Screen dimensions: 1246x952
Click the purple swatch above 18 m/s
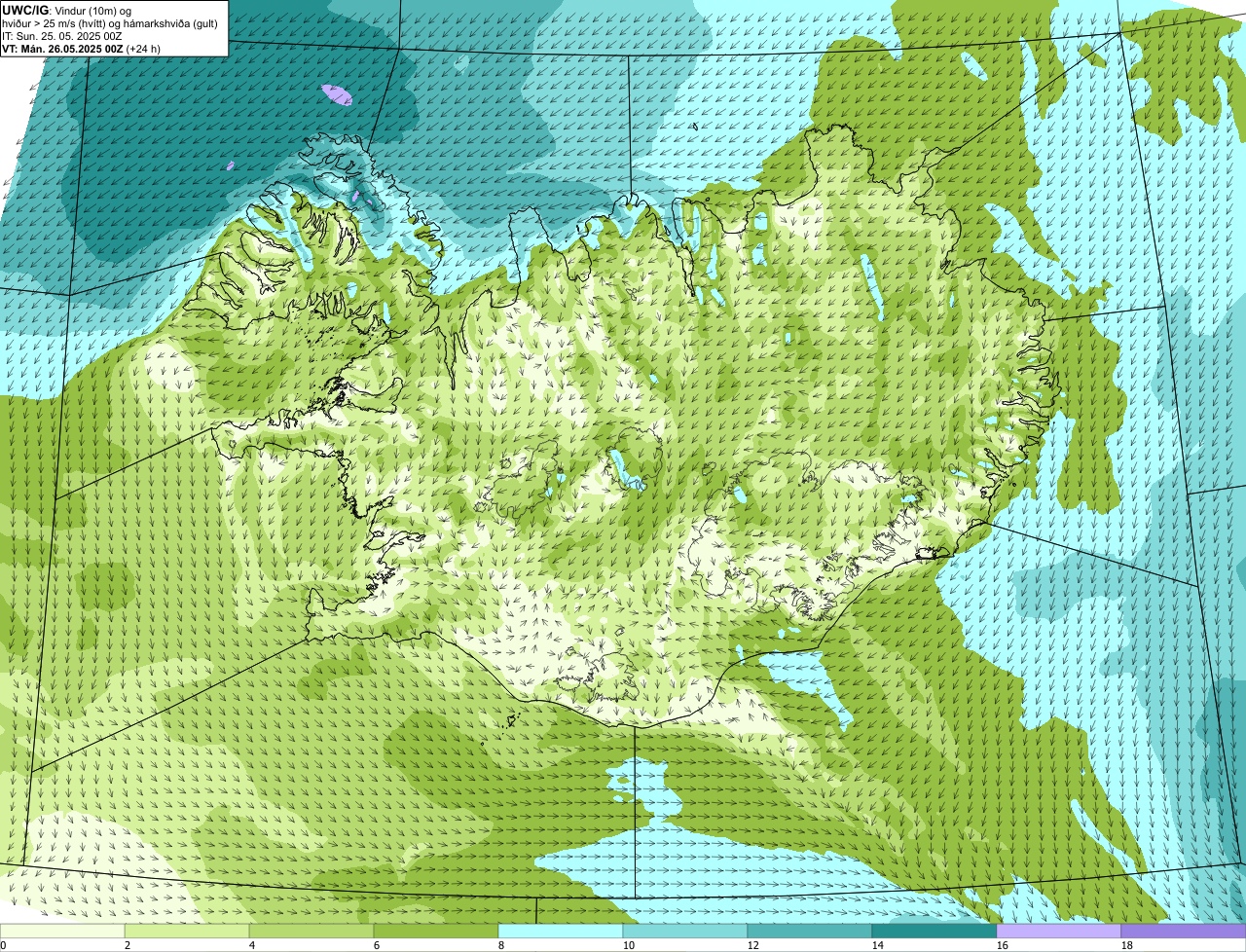click(x=1184, y=931)
